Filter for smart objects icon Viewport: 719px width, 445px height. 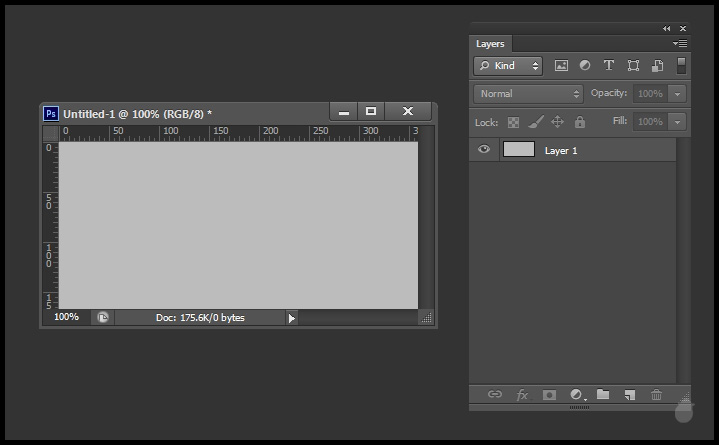pyautogui.click(x=657, y=66)
